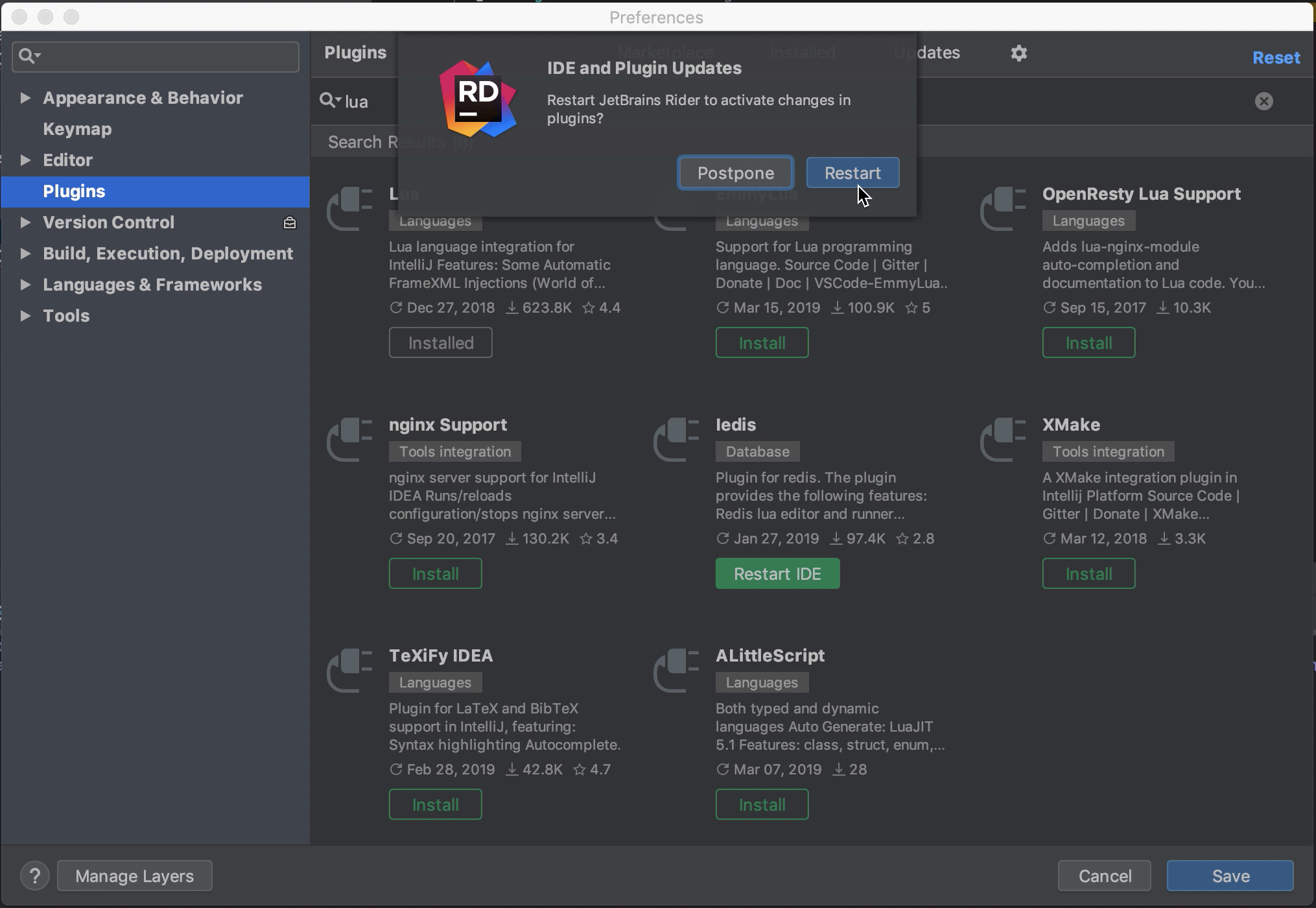
Task: Click the nginx Support plugin icon
Action: click(x=350, y=439)
